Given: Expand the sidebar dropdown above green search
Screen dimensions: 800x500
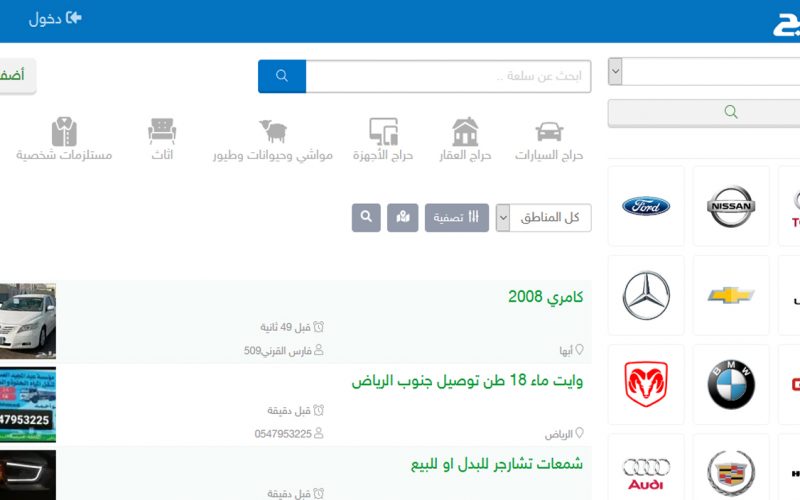Looking at the screenshot, I should point(704,71).
